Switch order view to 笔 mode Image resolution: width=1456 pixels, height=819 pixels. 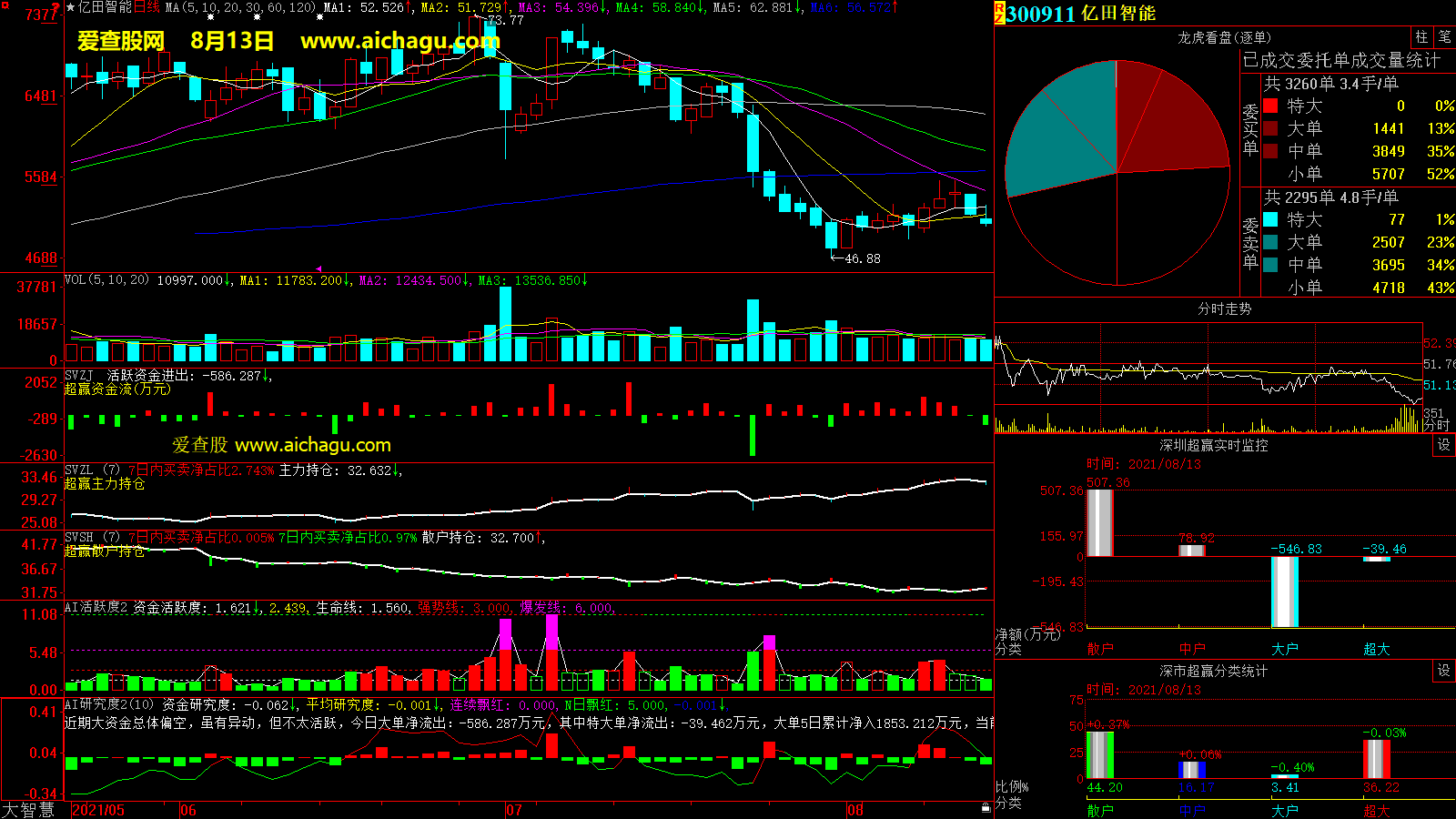(x=1444, y=37)
